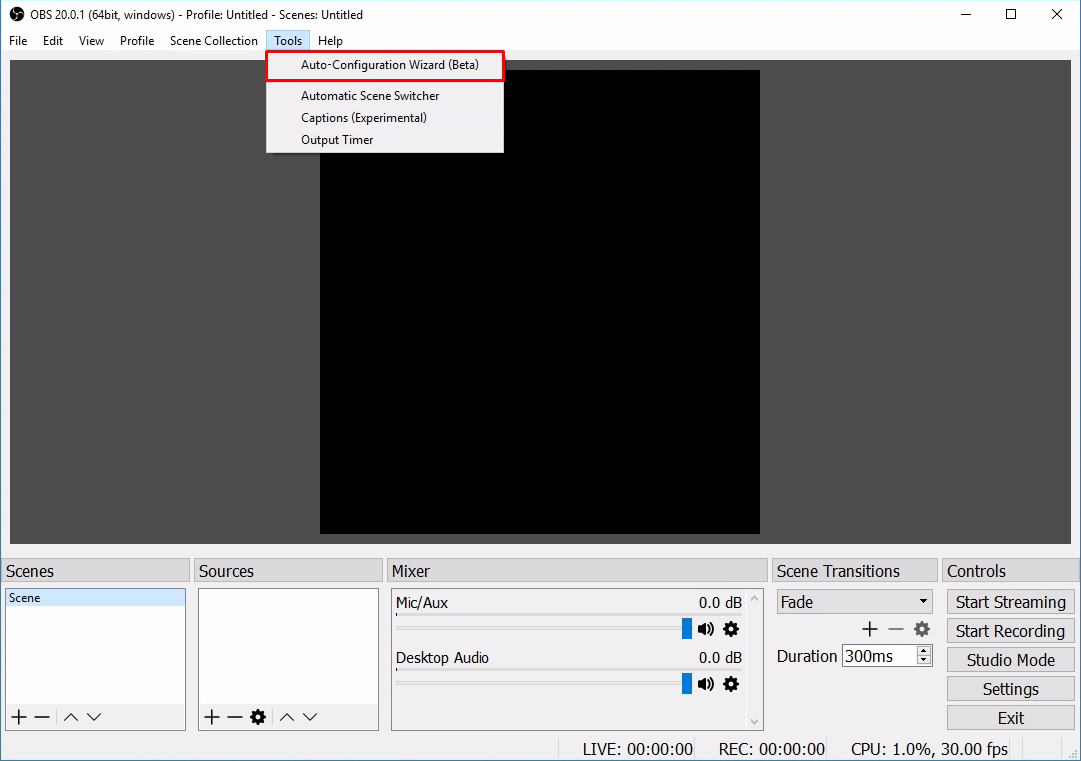The width and height of the screenshot is (1081, 761).
Task: Click the black preview canvas
Action: click(540, 302)
